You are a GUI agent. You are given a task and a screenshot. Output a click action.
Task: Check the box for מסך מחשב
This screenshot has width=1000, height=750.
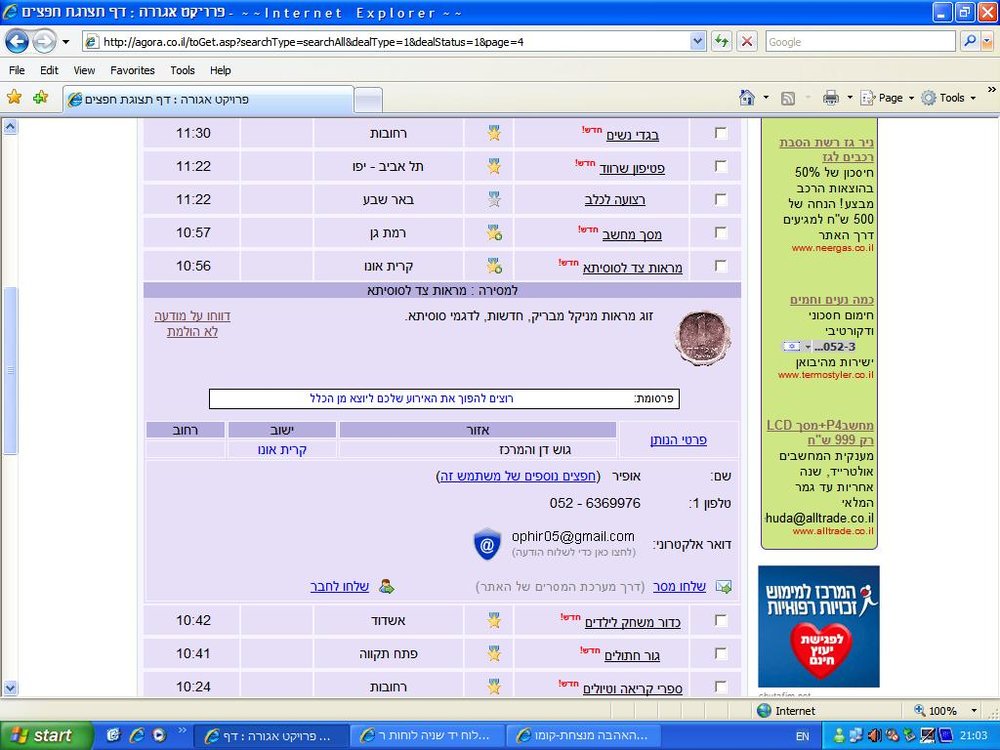pyautogui.click(x=721, y=232)
